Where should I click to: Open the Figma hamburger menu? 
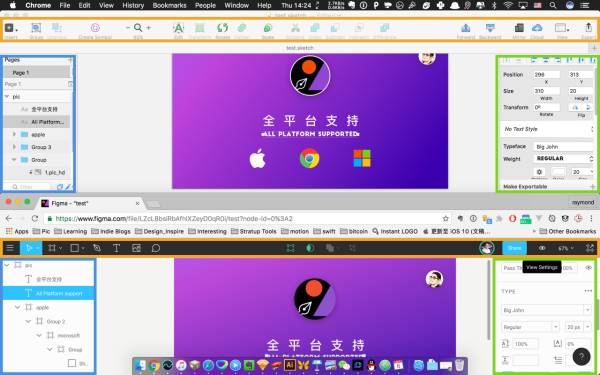point(10,248)
